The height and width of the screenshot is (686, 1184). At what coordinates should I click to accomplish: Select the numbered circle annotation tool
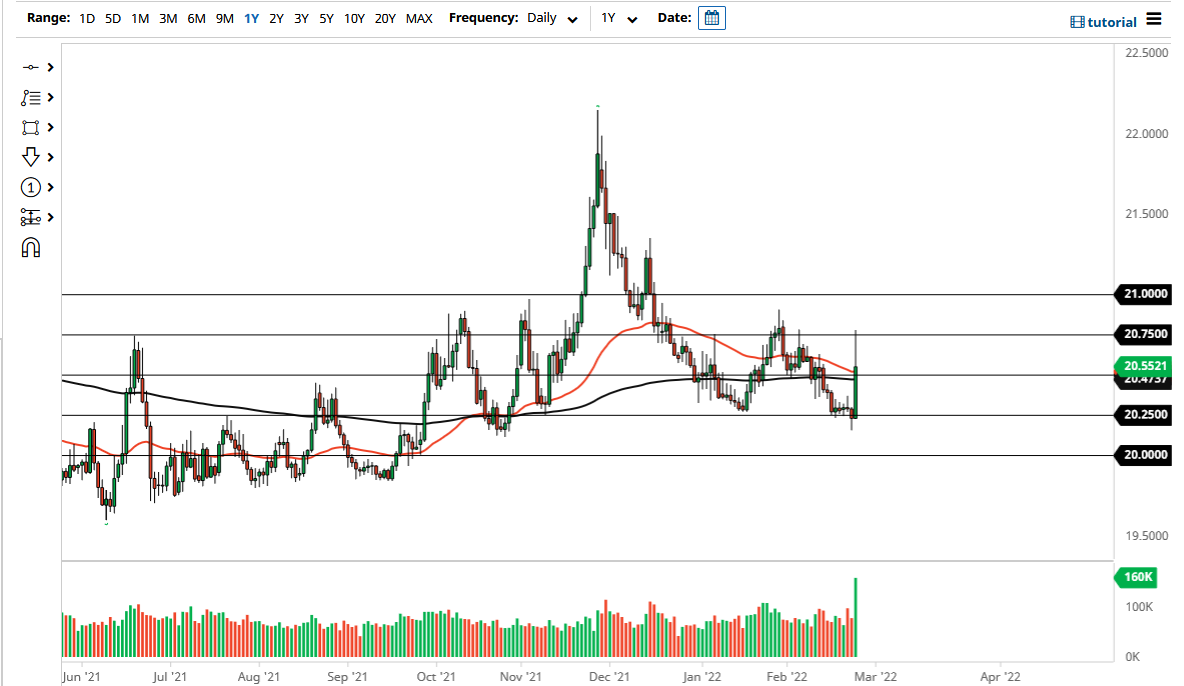point(31,187)
